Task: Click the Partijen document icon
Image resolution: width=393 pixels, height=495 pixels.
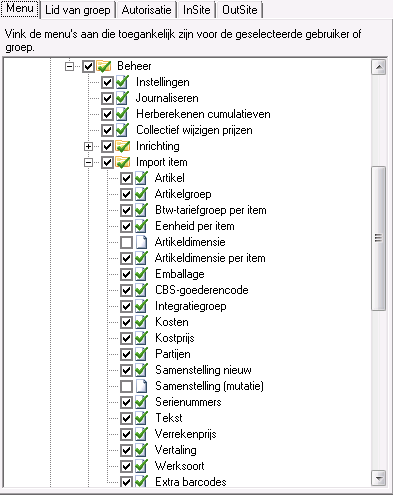Action: coord(141,354)
